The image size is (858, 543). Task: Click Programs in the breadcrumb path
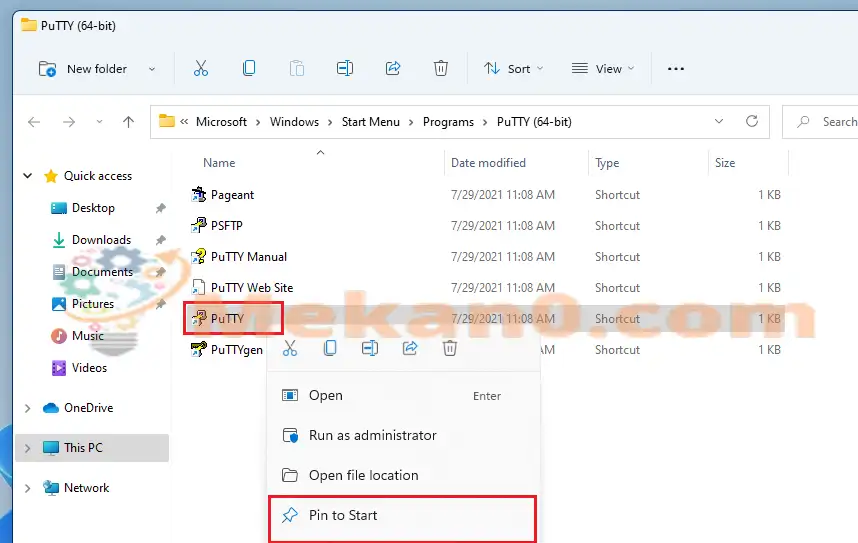448,122
